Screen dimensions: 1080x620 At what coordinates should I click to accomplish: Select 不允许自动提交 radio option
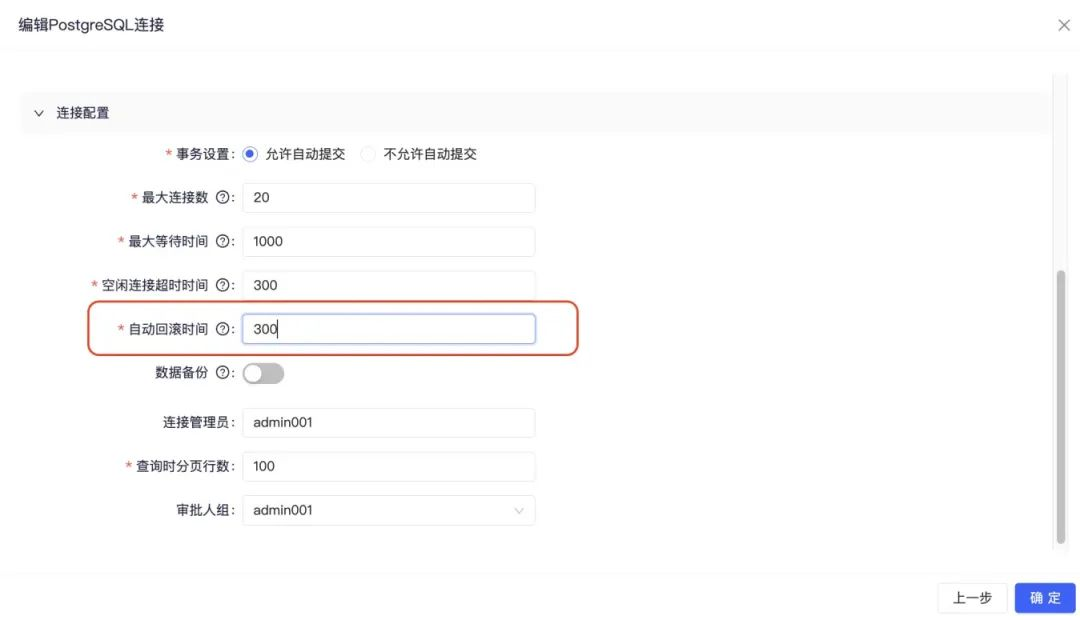click(368, 154)
